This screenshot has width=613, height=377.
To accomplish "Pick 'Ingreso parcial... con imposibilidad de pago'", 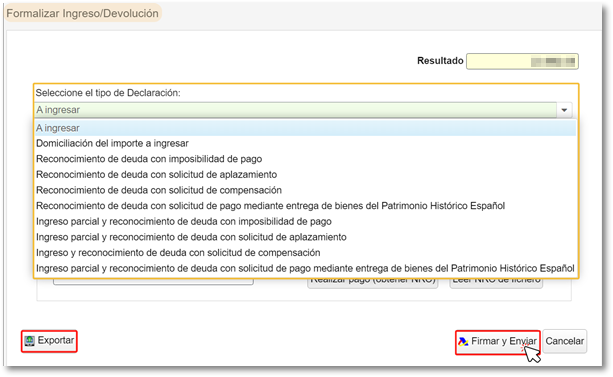I will [x=305, y=222].
